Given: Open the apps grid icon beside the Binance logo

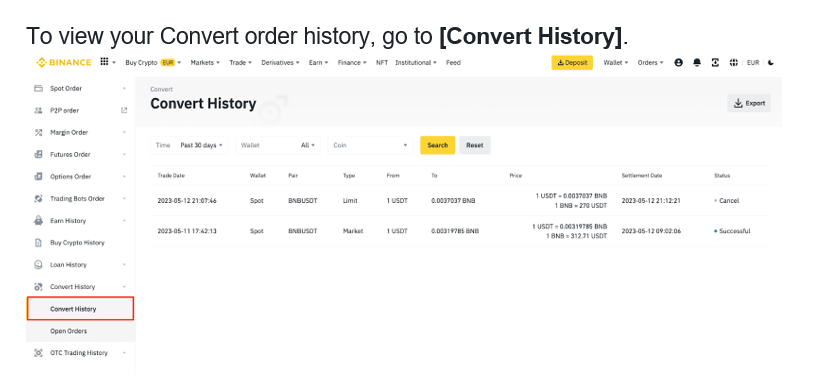Looking at the screenshot, I should (x=104, y=61).
